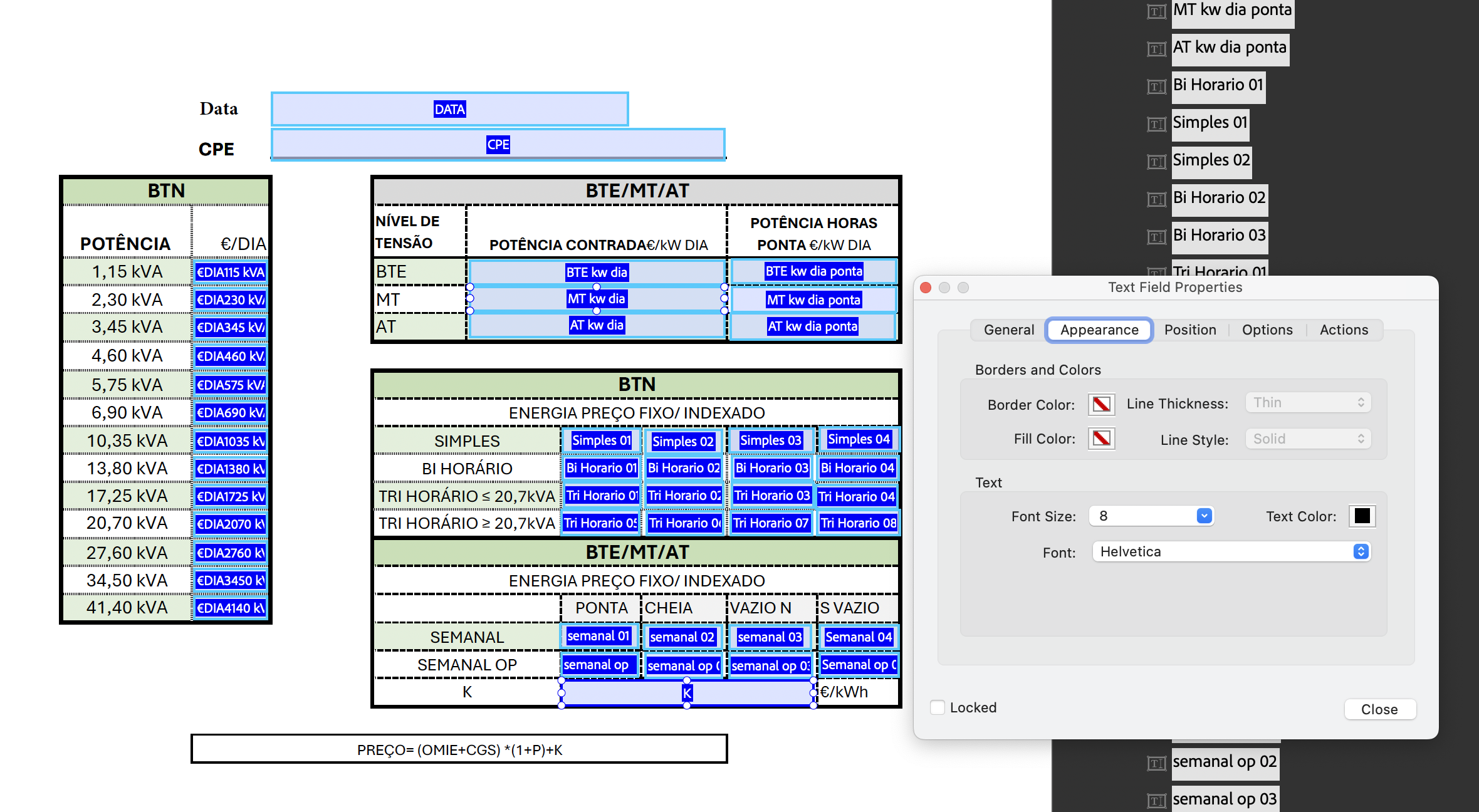This screenshot has width=1479, height=812.
Task: Open the Border Color swatch picker
Action: coord(1102,405)
